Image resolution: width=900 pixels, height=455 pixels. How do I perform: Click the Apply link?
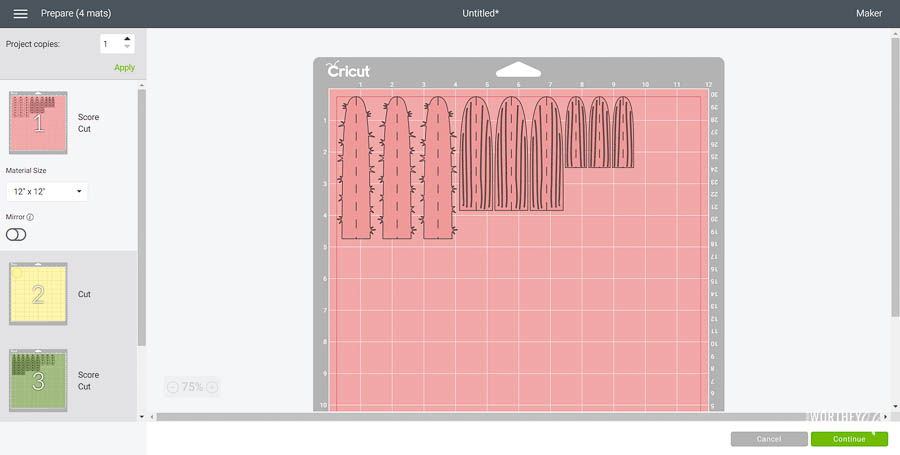tap(124, 68)
